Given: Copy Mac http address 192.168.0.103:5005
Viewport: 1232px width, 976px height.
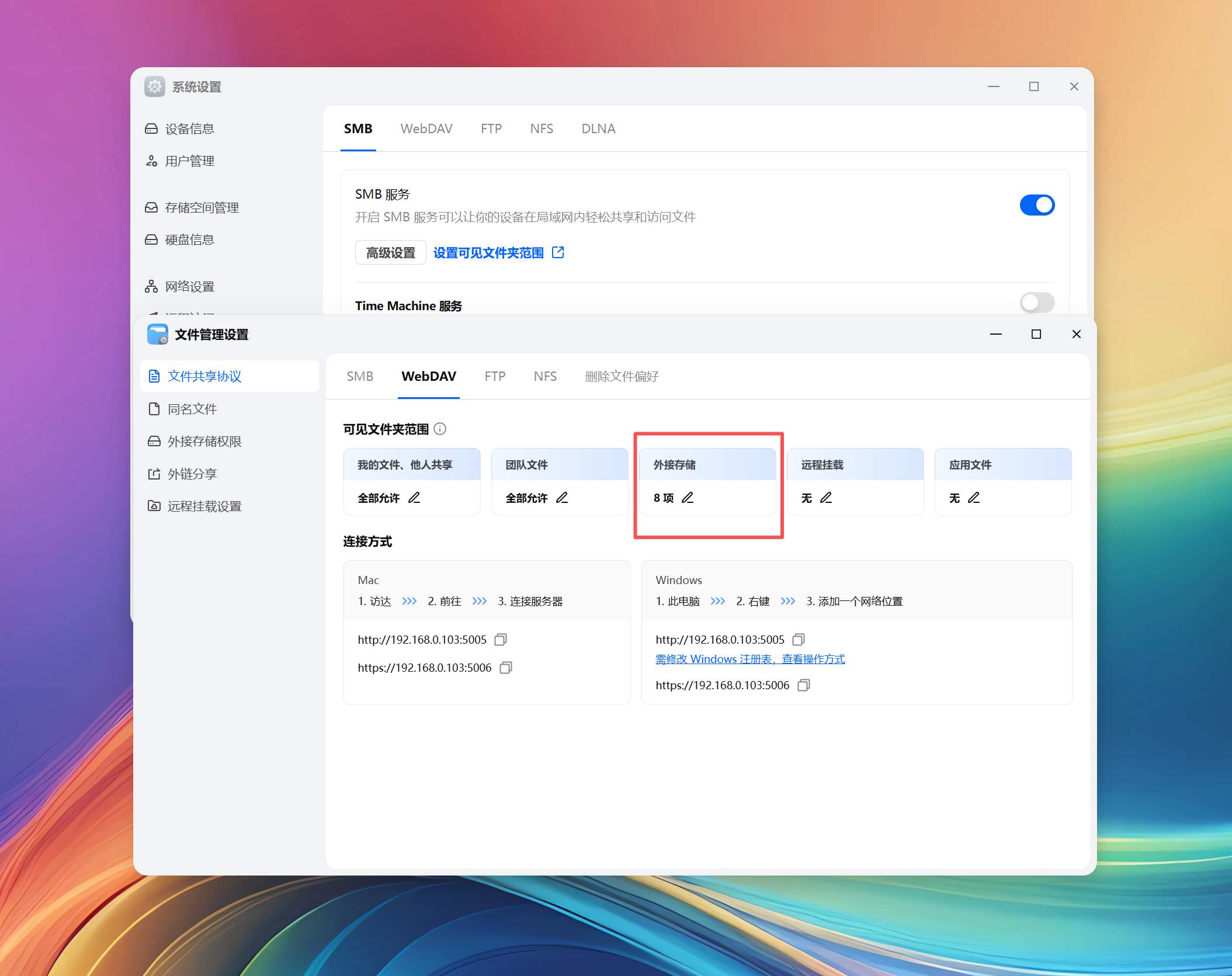Looking at the screenshot, I should (x=501, y=640).
